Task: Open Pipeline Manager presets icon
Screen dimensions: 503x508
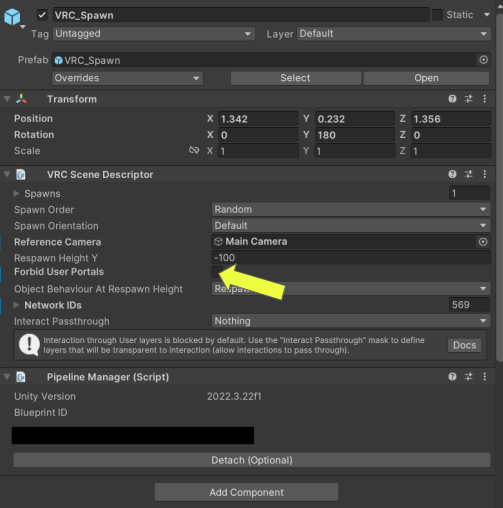Action: (x=469, y=377)
